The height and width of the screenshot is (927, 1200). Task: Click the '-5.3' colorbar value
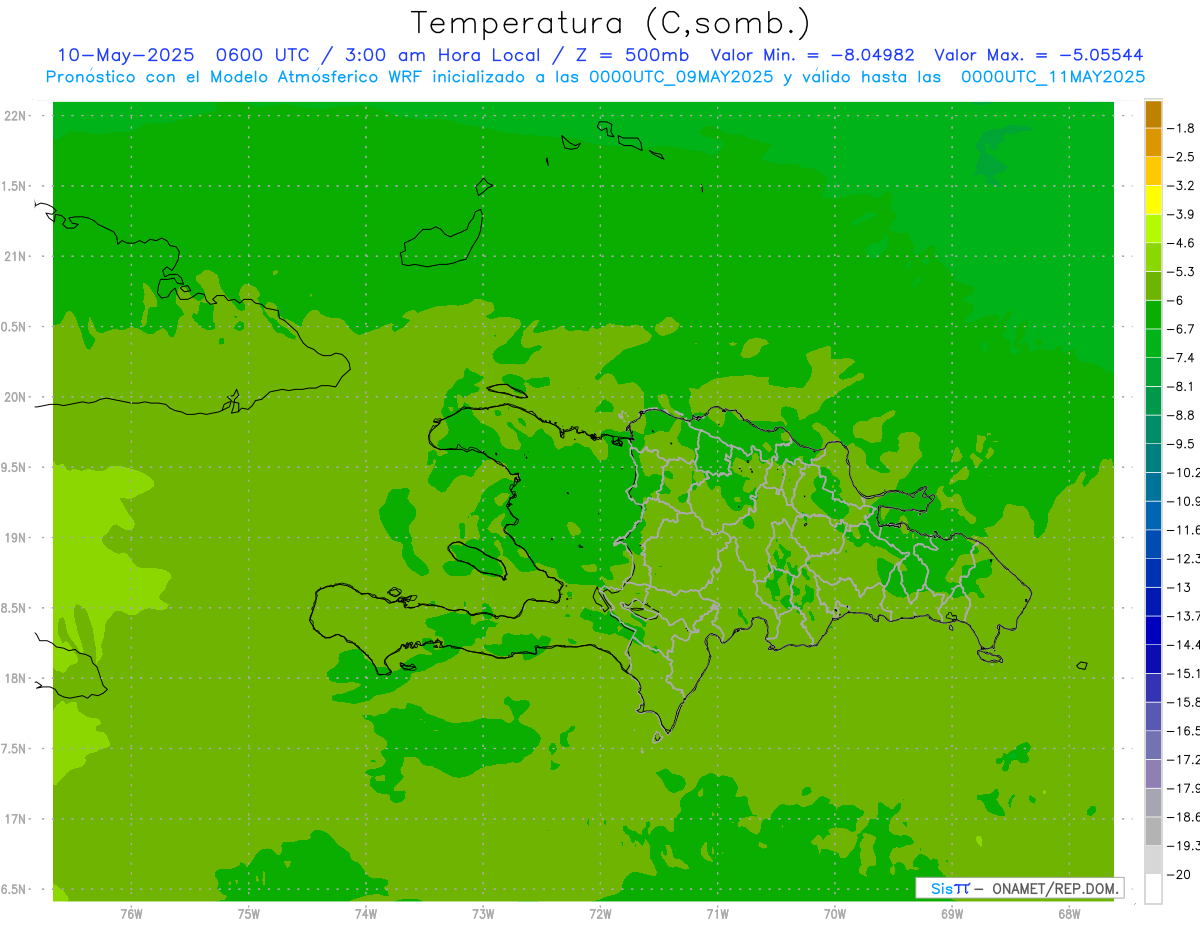1182,272
